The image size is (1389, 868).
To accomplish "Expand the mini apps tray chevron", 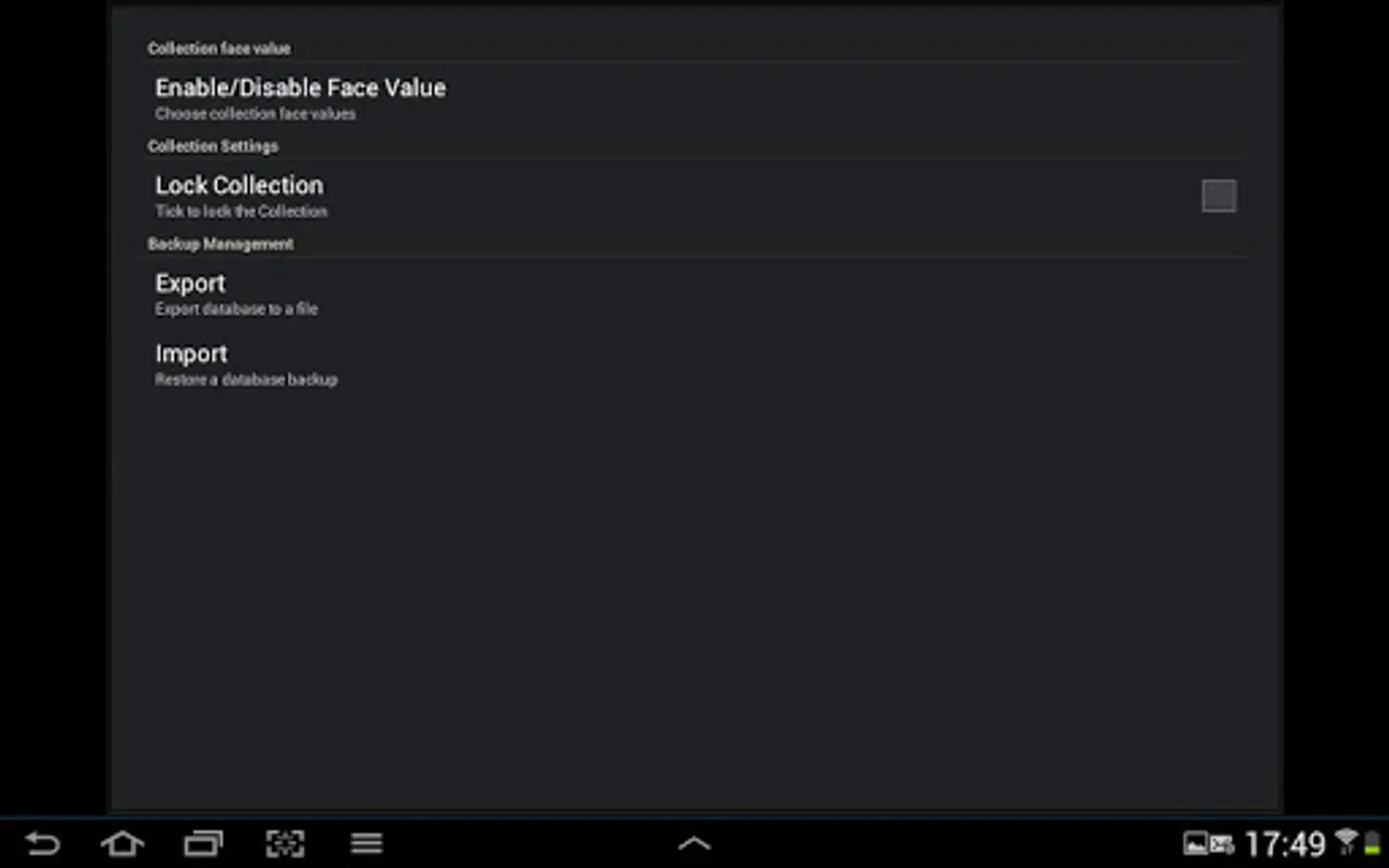I will point(694,844).
